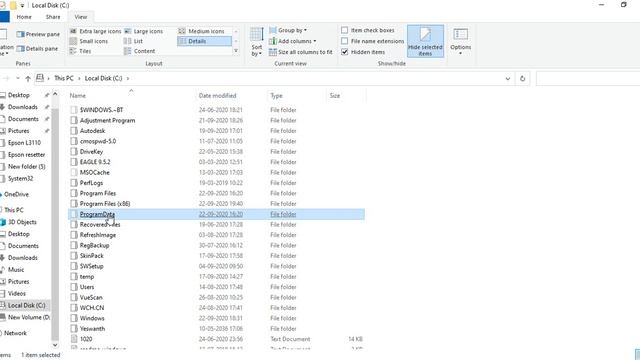Select the 1020 text document icon

click(x=73, y=339)
